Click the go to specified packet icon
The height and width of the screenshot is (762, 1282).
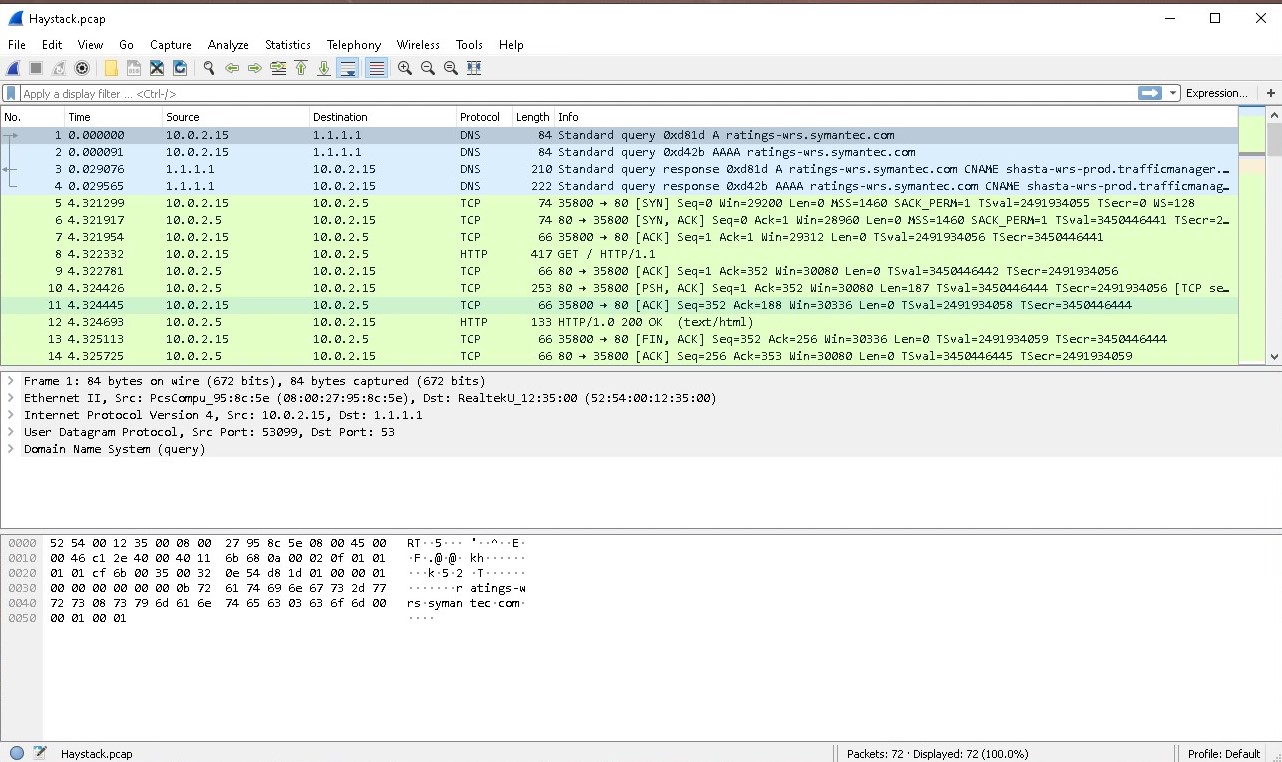click(278, 68)
